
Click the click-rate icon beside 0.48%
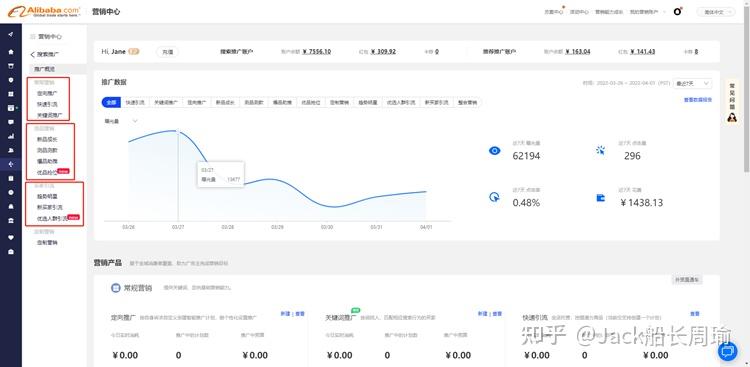(x=495, y=197)
